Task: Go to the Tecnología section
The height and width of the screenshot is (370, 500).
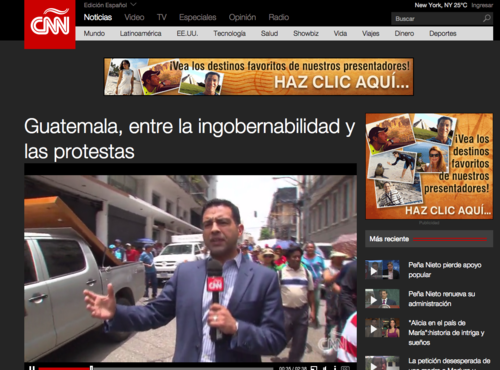Action: 229,33
